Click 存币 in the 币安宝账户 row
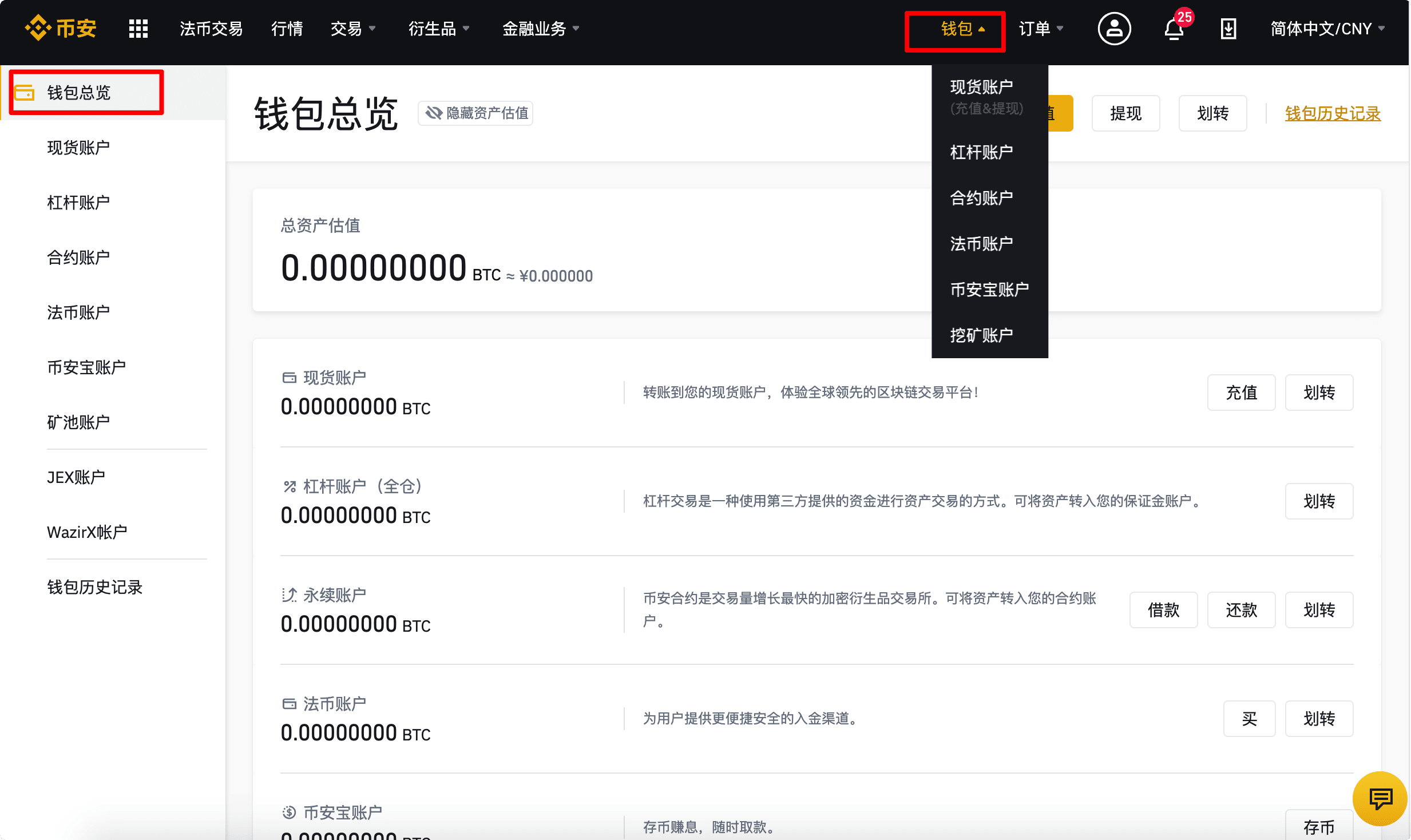The height and width of the screenshot is (840, 1411). (x=1319, y=826)
